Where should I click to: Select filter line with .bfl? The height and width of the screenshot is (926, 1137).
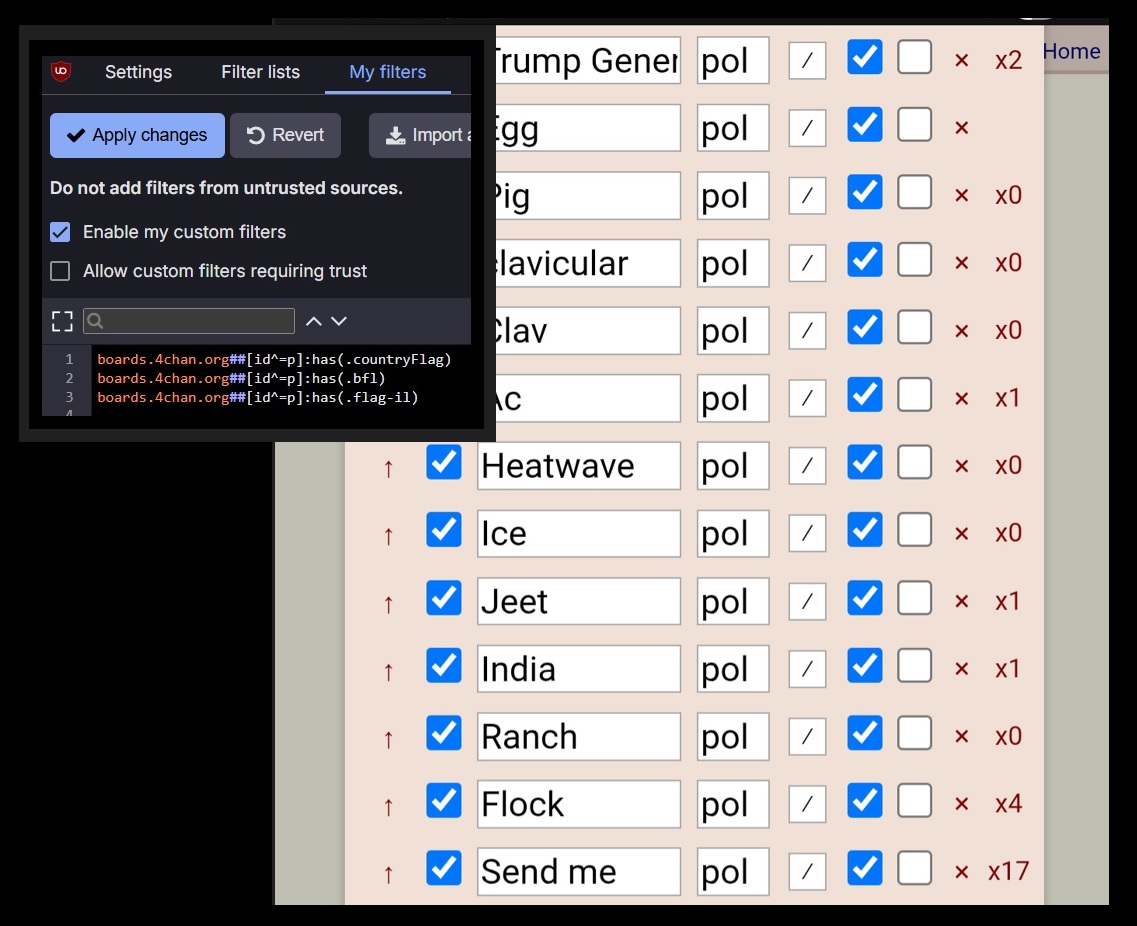pos(241,378)
